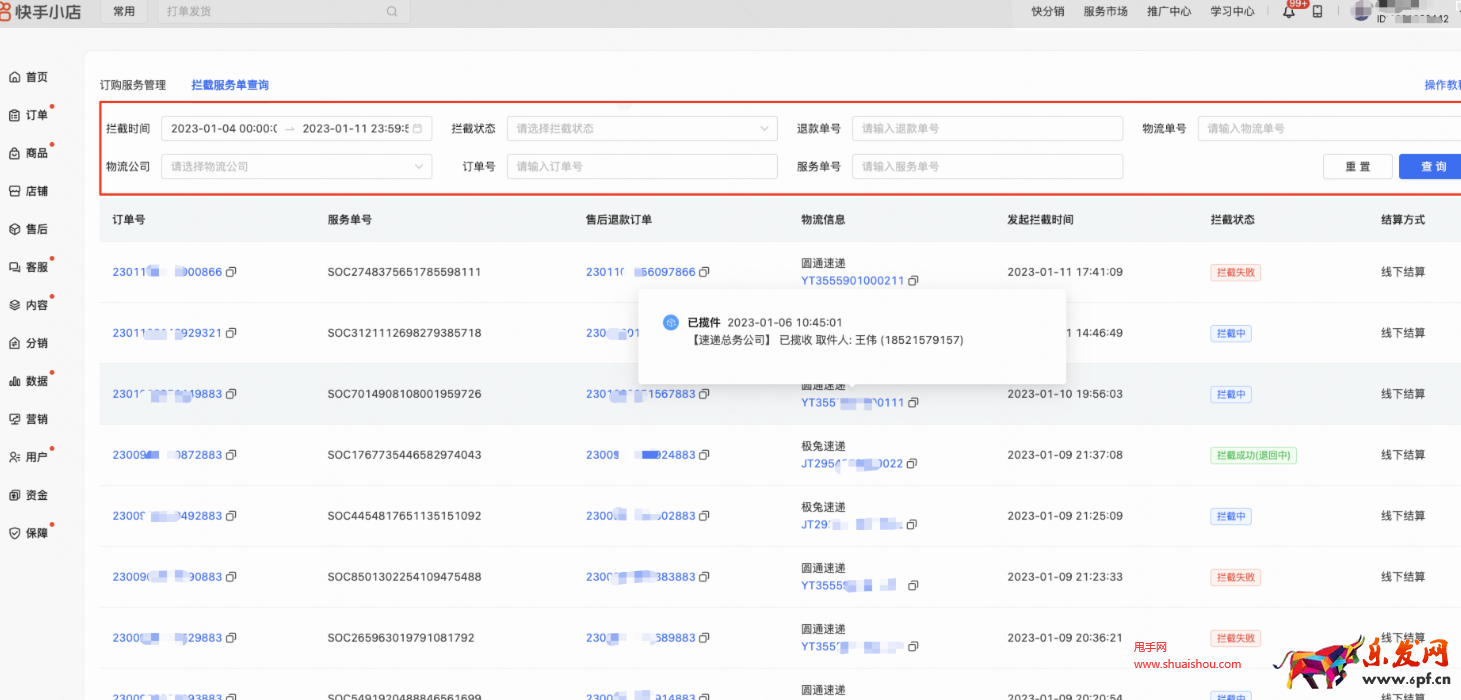
Task: Click calendar icon in 拦截时间 field
Action: click(x=417, y=129)
